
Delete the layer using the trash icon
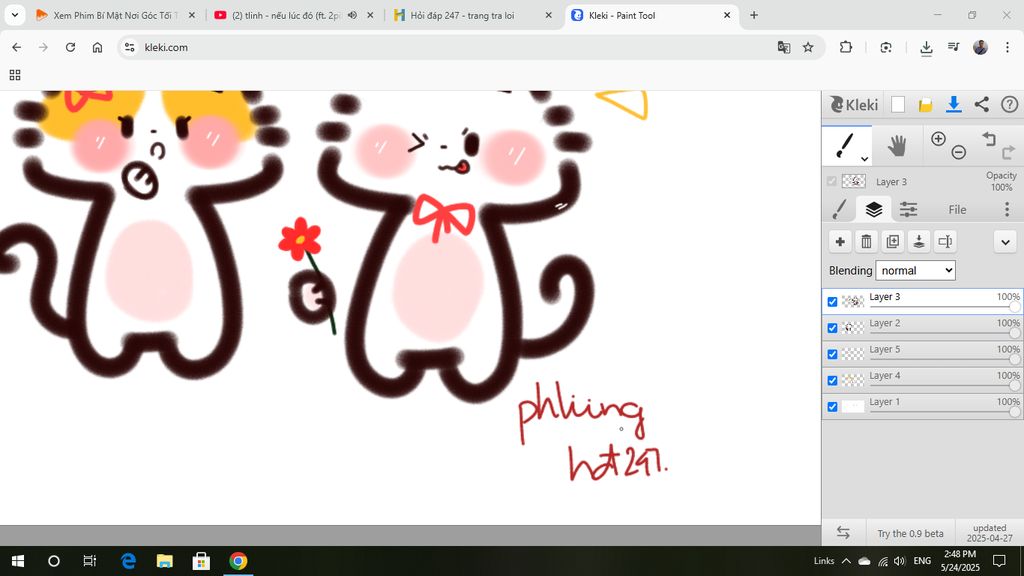point(866,241)
